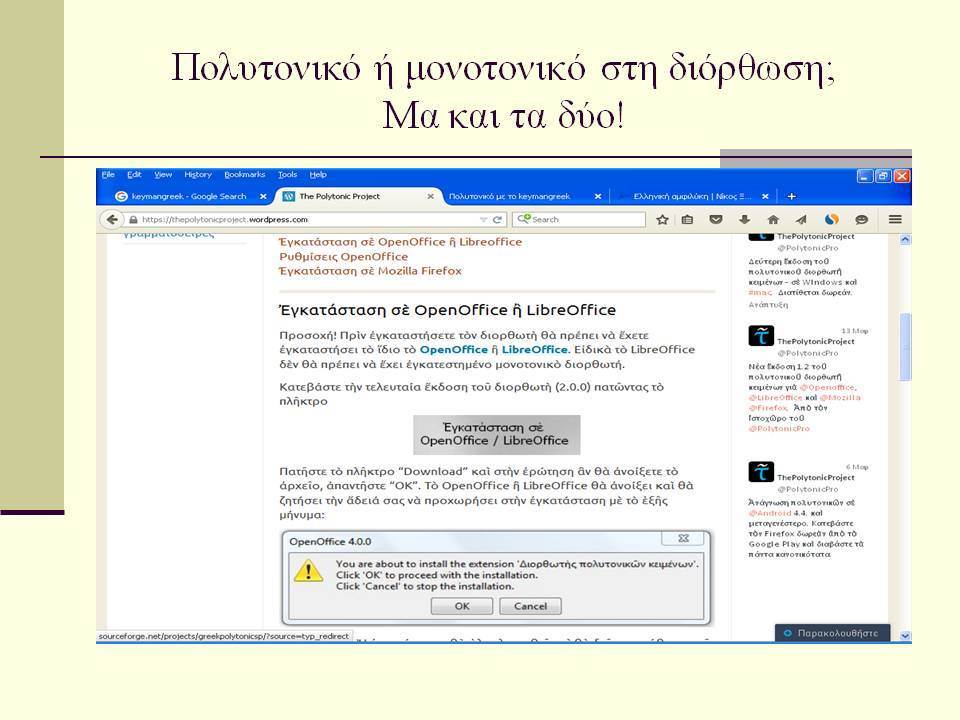Switch to The Polytonic Project tab
Image resolution: width=960 pixels, height=720 pixels.
358,197
